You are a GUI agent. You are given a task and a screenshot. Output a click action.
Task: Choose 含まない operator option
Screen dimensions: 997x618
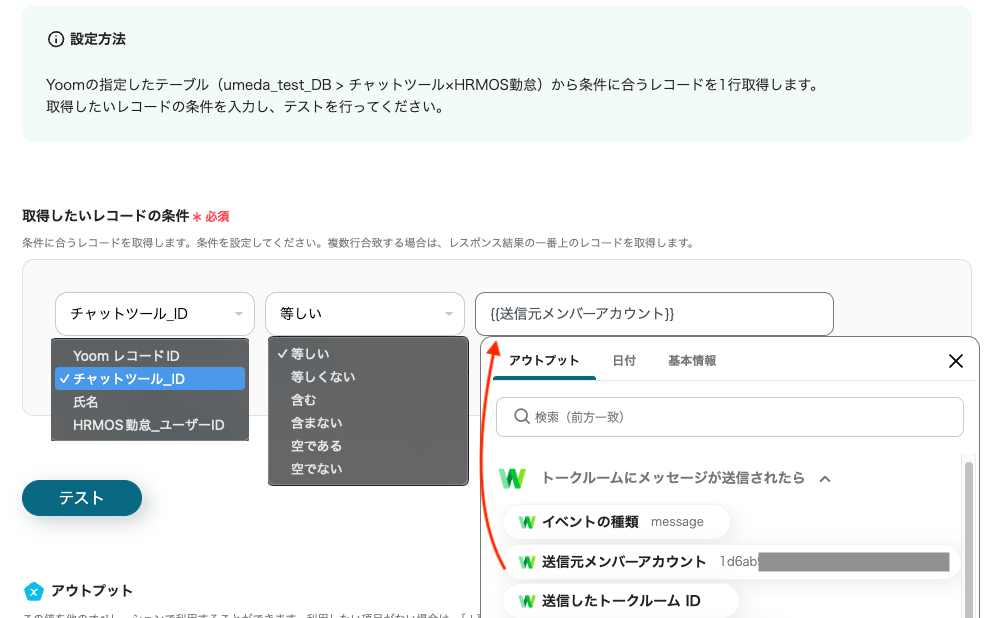point(316,423)
